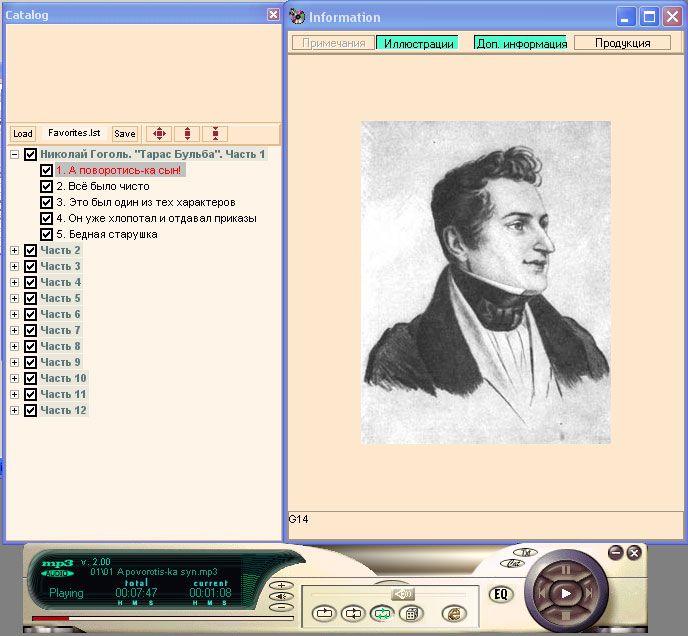The height and width of the screenshot is (636, 688).
Task: Open the Доп. информация tab
Action: point(521,43)
